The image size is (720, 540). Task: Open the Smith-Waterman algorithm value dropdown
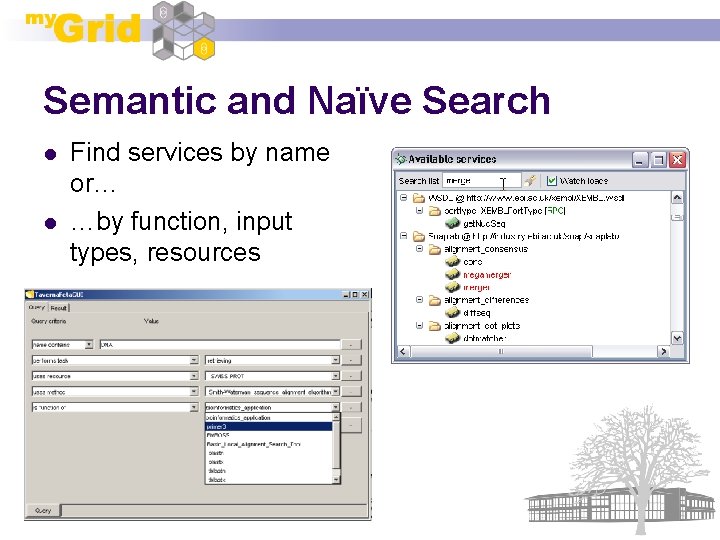(336, 392)
